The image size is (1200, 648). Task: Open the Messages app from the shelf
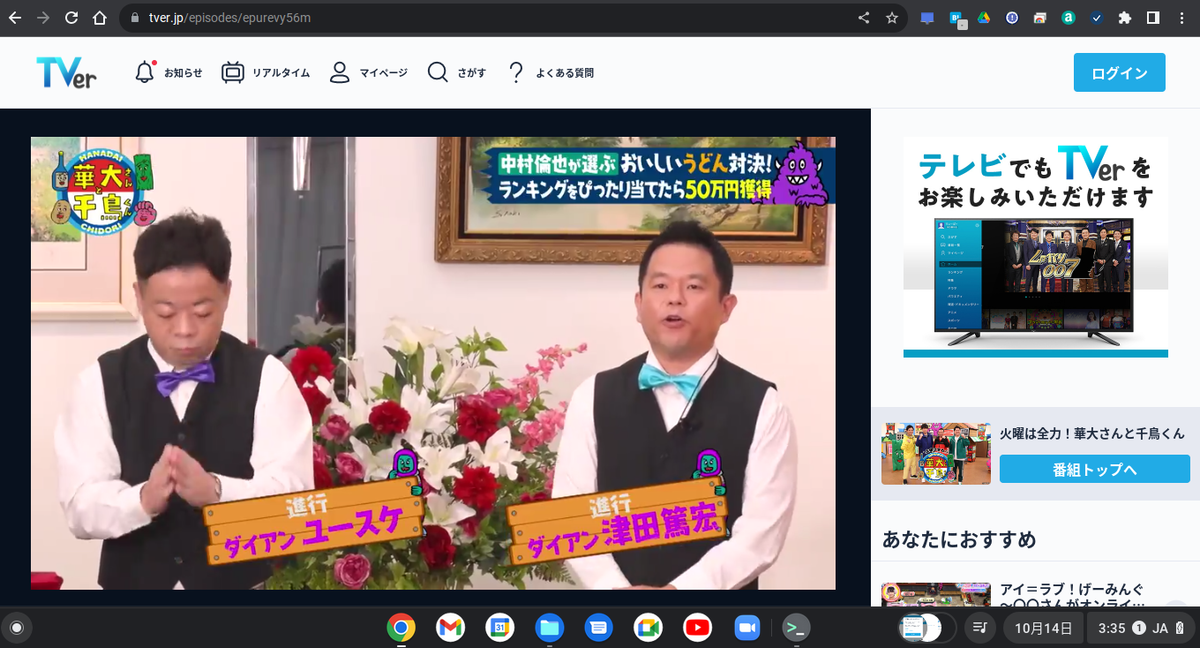coord(598,628)
